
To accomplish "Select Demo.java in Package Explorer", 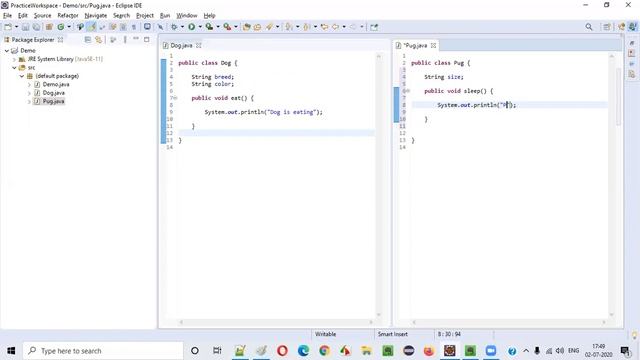I will 56,84.
